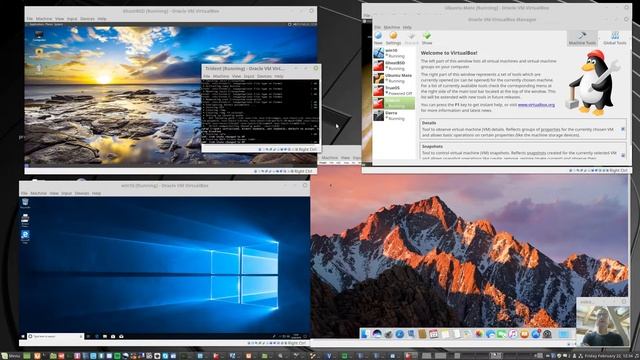Select Machine Tools in VirtualBox Manager
The height and width of the screenshot is (360, 640).
coord(582,38)
